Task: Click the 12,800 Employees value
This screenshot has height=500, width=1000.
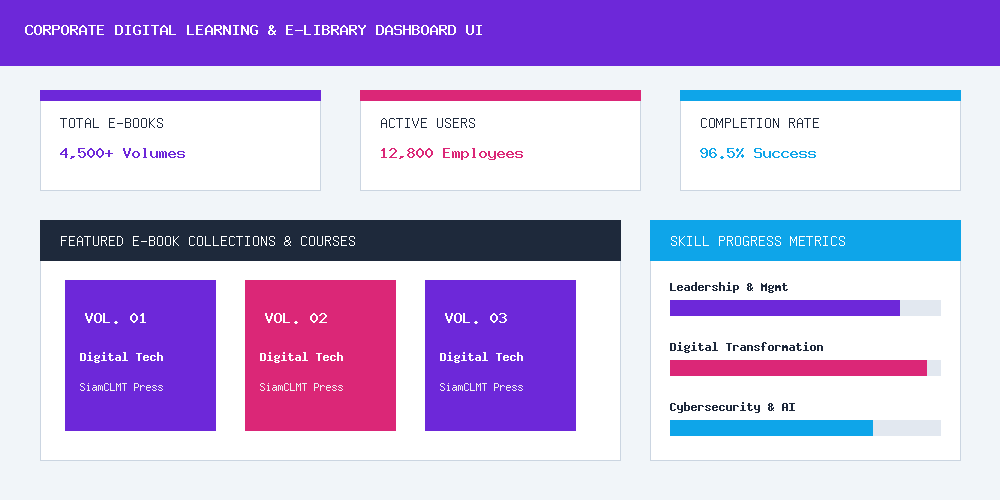Action: click(x=452, y=153)
